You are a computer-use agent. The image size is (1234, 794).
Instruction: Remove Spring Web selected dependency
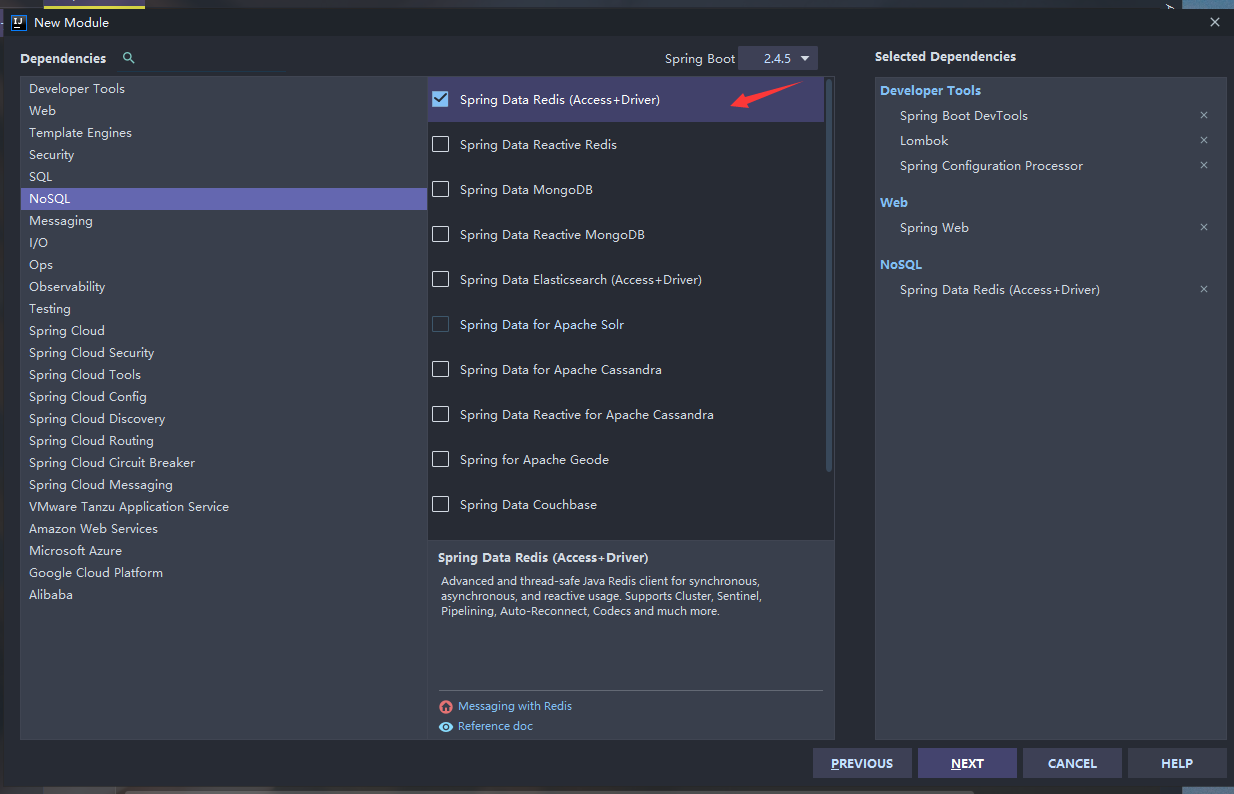pos(1204,227)
